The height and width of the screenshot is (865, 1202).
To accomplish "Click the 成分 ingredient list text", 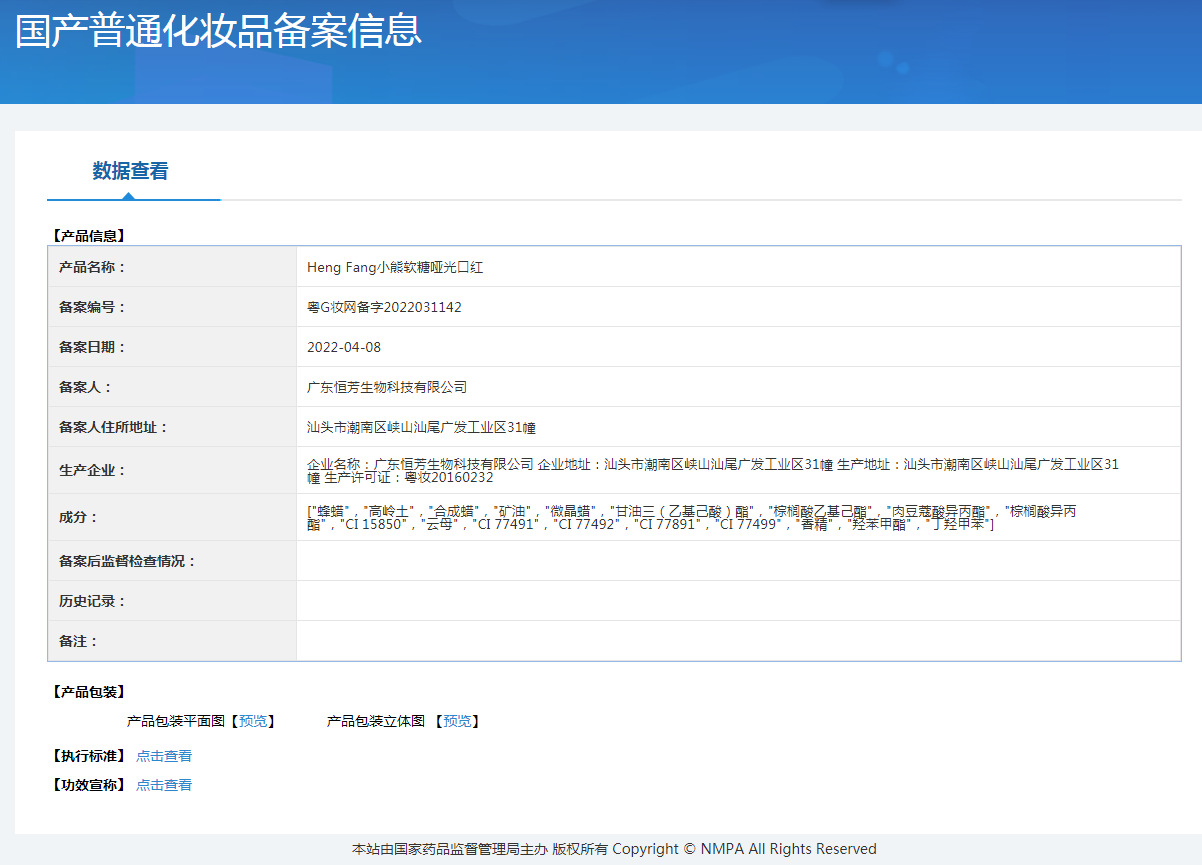I will point(692,517).
